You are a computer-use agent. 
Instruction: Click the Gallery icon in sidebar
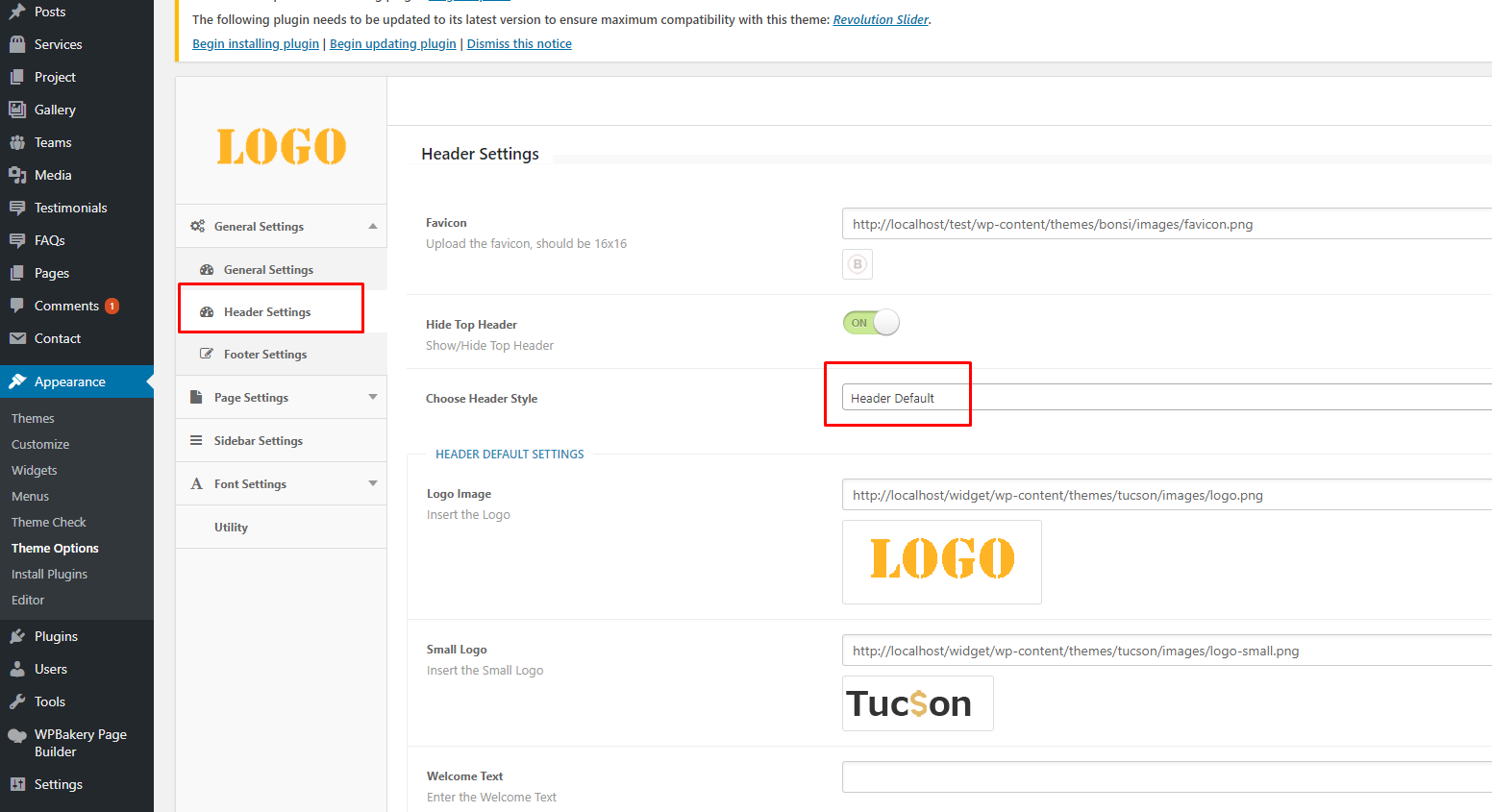click(x=17, y=110)
